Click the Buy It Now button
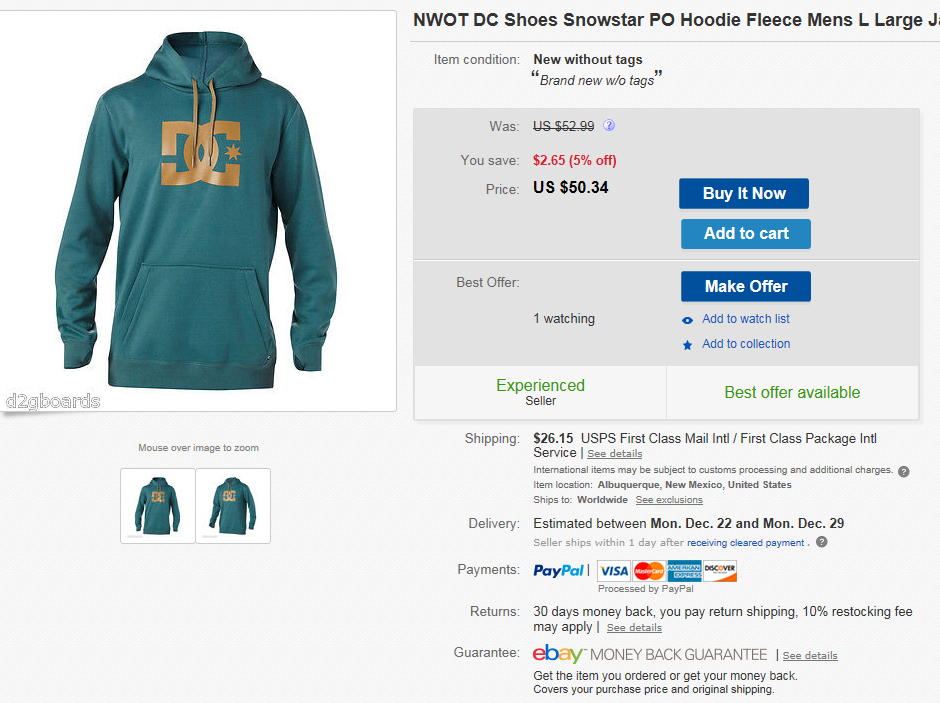 pos(744,194)
